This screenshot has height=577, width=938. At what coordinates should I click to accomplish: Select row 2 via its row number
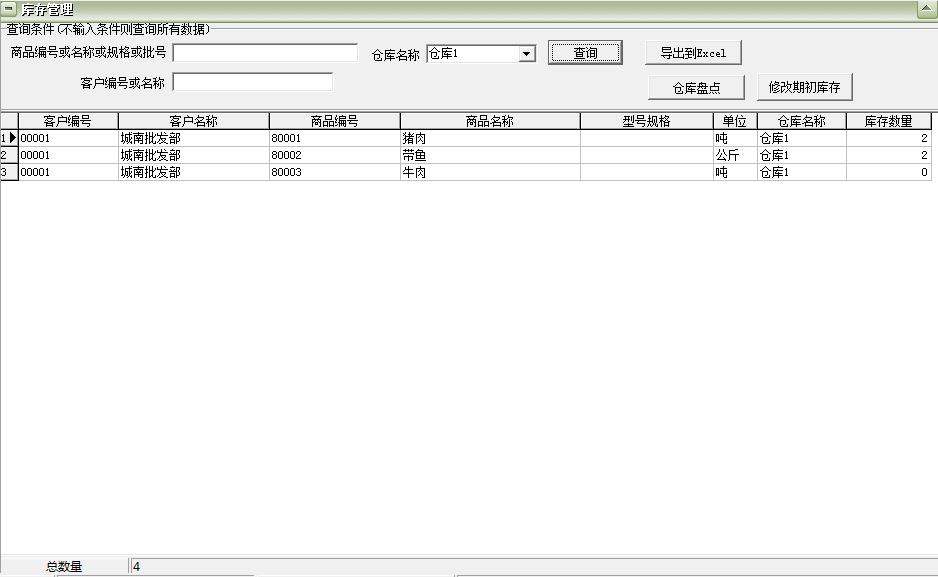coord(10,155)
